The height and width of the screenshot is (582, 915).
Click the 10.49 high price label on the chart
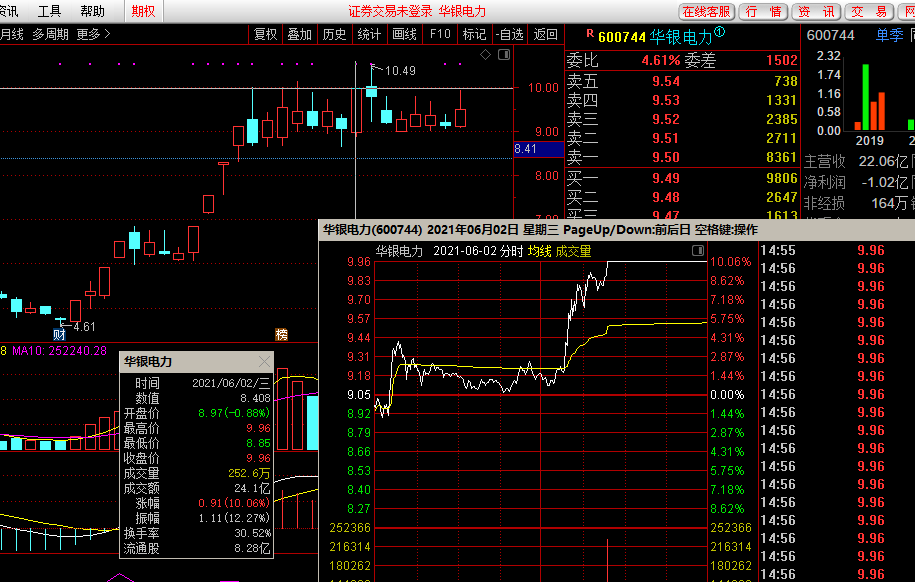click(400, 71)
